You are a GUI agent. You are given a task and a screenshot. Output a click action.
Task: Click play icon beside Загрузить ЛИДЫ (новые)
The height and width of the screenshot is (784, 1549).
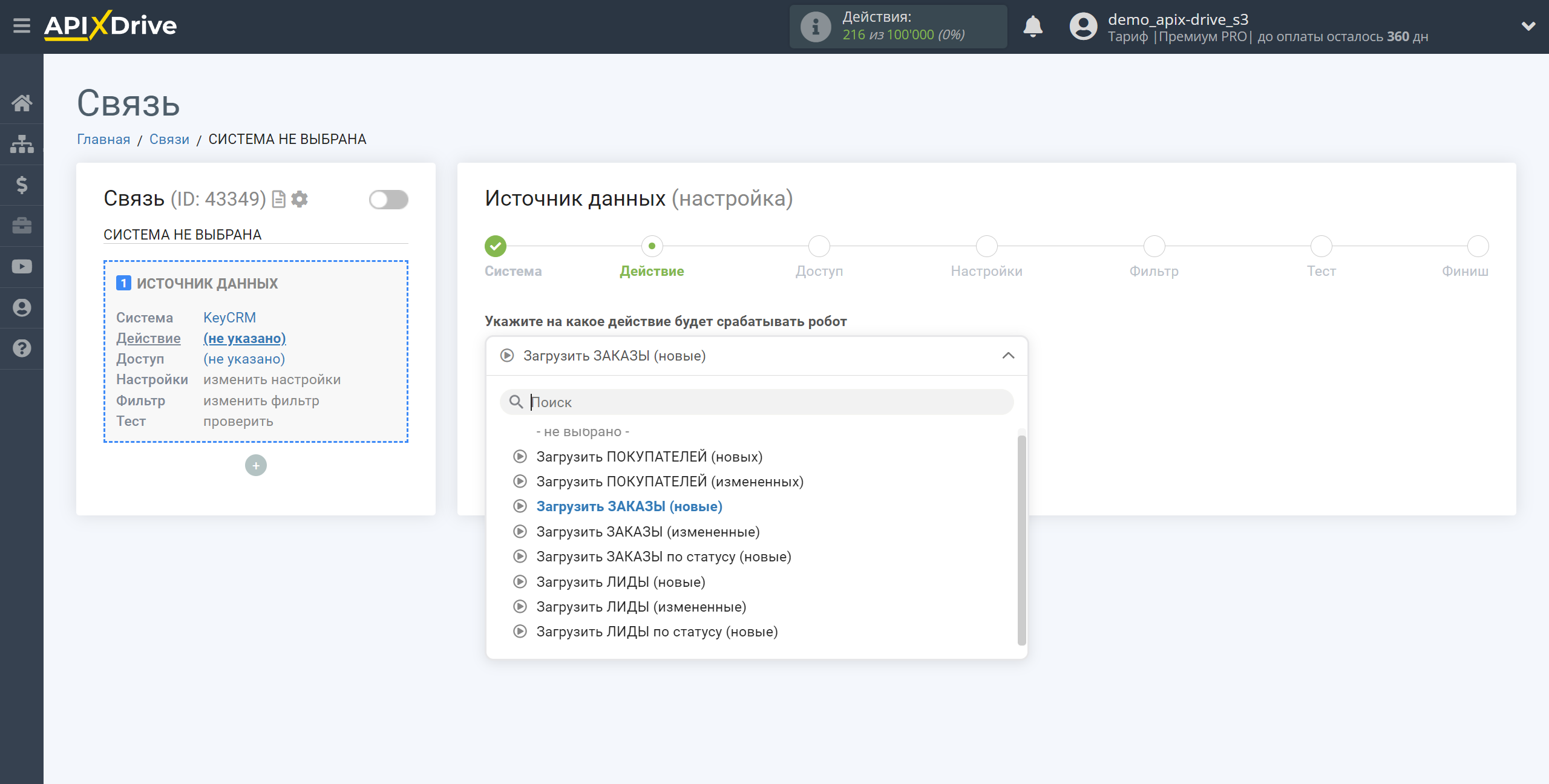coord(520,582)
